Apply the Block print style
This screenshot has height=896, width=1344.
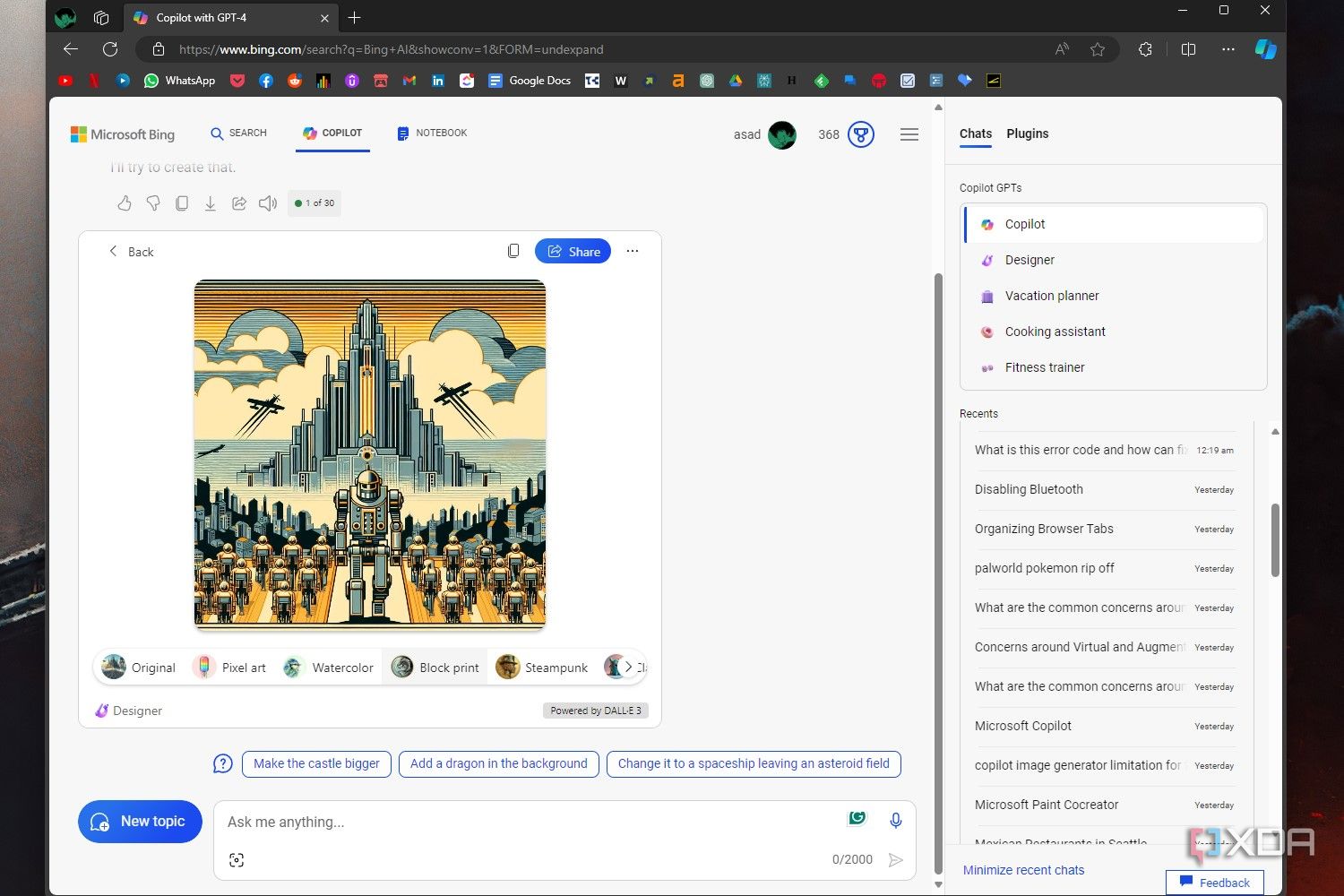435,668
